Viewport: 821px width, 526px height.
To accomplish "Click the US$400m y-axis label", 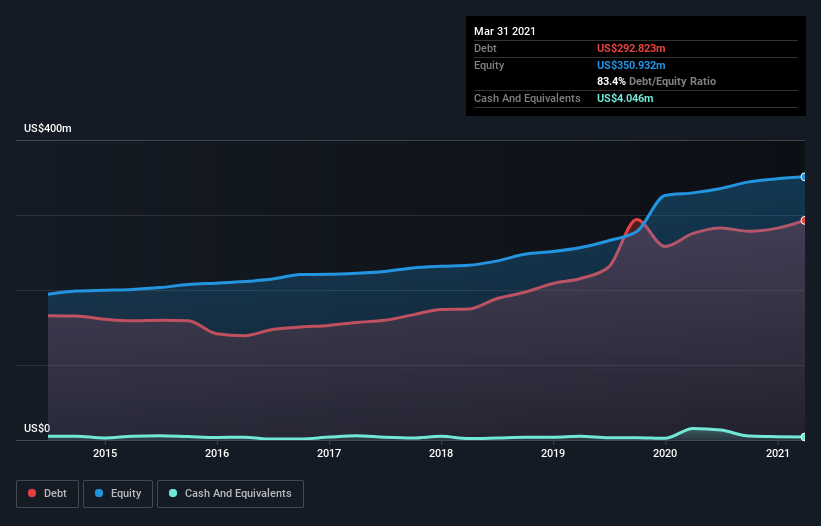I will point(48,128).
